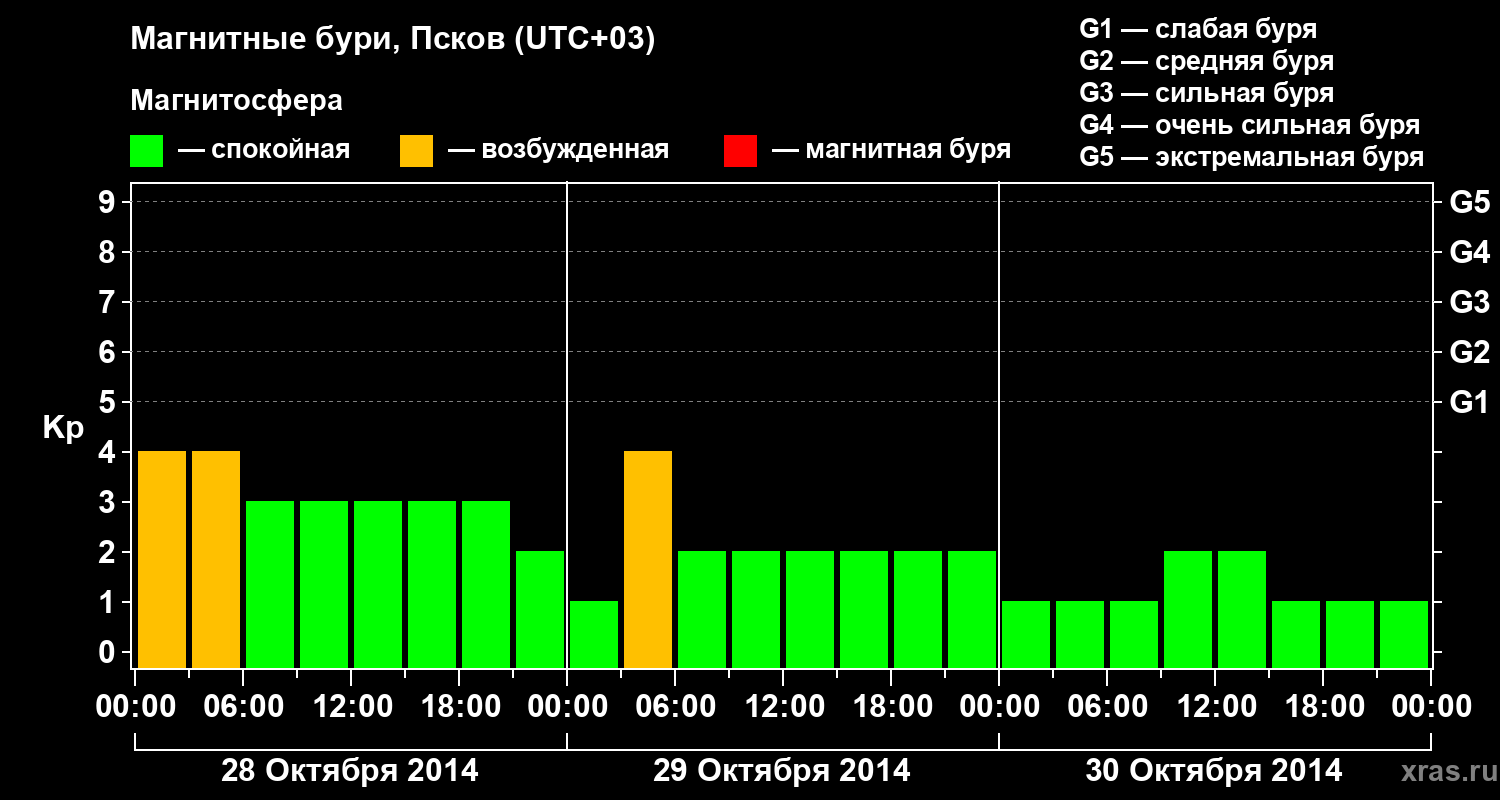Image resolution: width=1500 pixels, height=800 pixels.
Task: Click the 'G1 — слабая буря' description line
Action: coord(1198,28)
